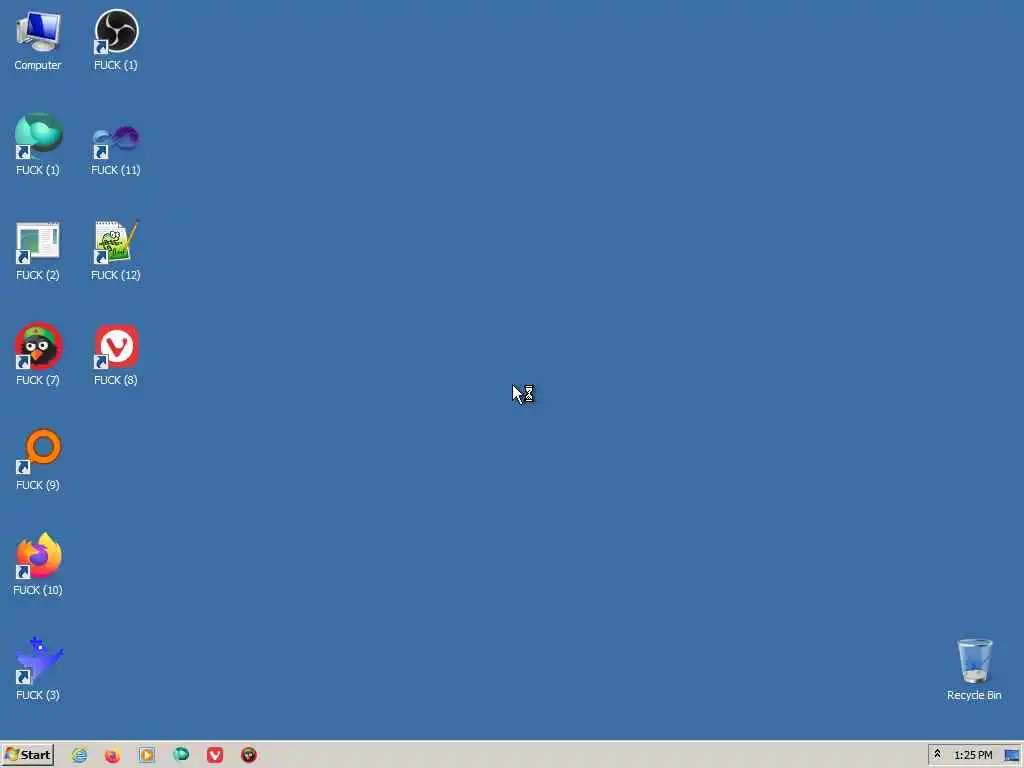Launch Internet Explorer from the taskbar

click(x=80, y=755)
